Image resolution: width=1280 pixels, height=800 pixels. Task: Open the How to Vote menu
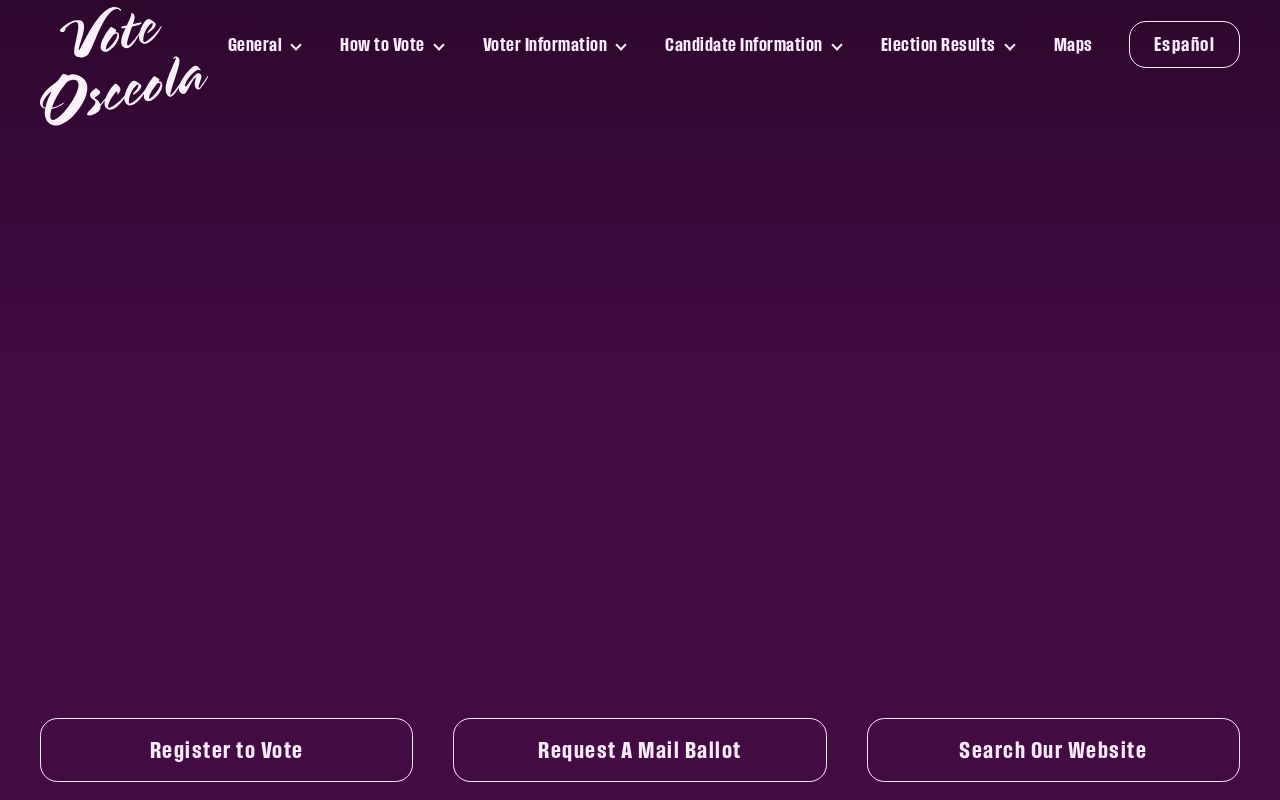[382, 45]
